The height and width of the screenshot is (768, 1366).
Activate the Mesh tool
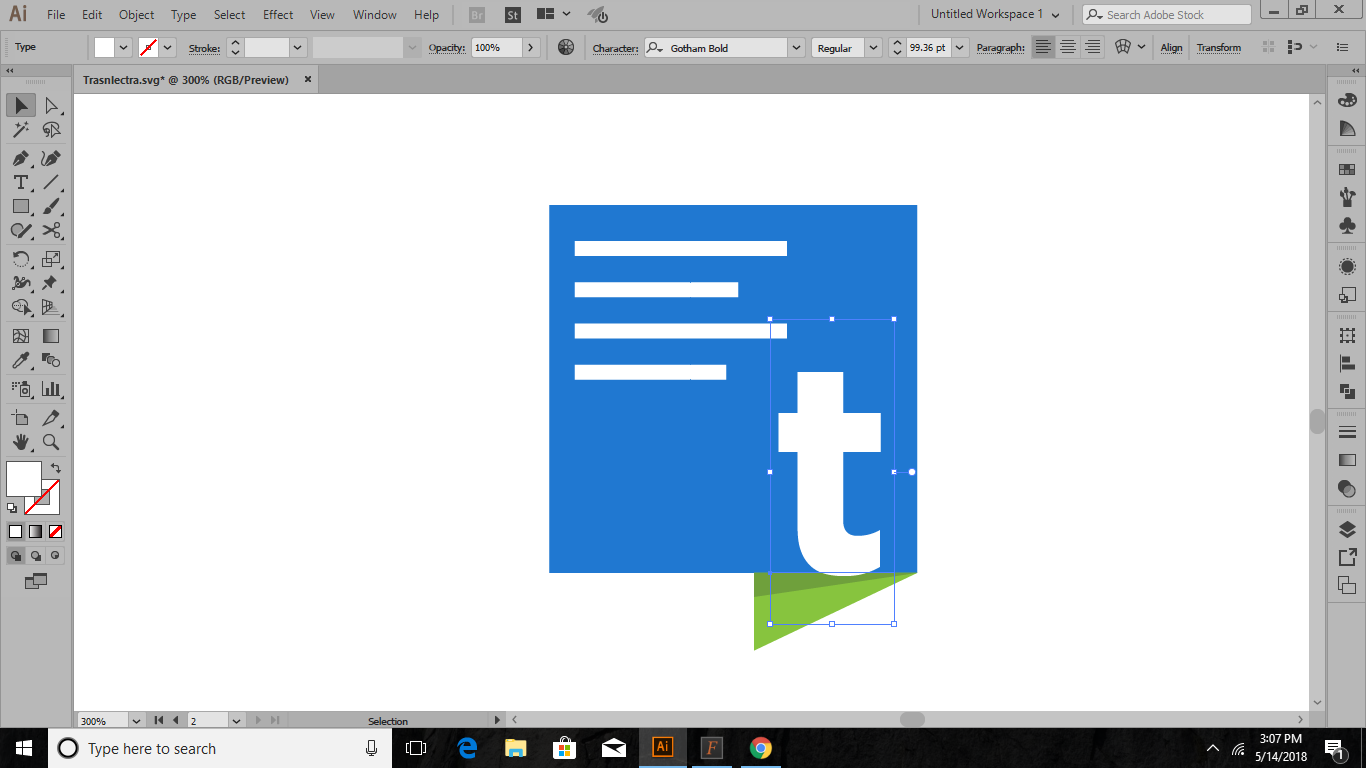[x=20, y=336]
